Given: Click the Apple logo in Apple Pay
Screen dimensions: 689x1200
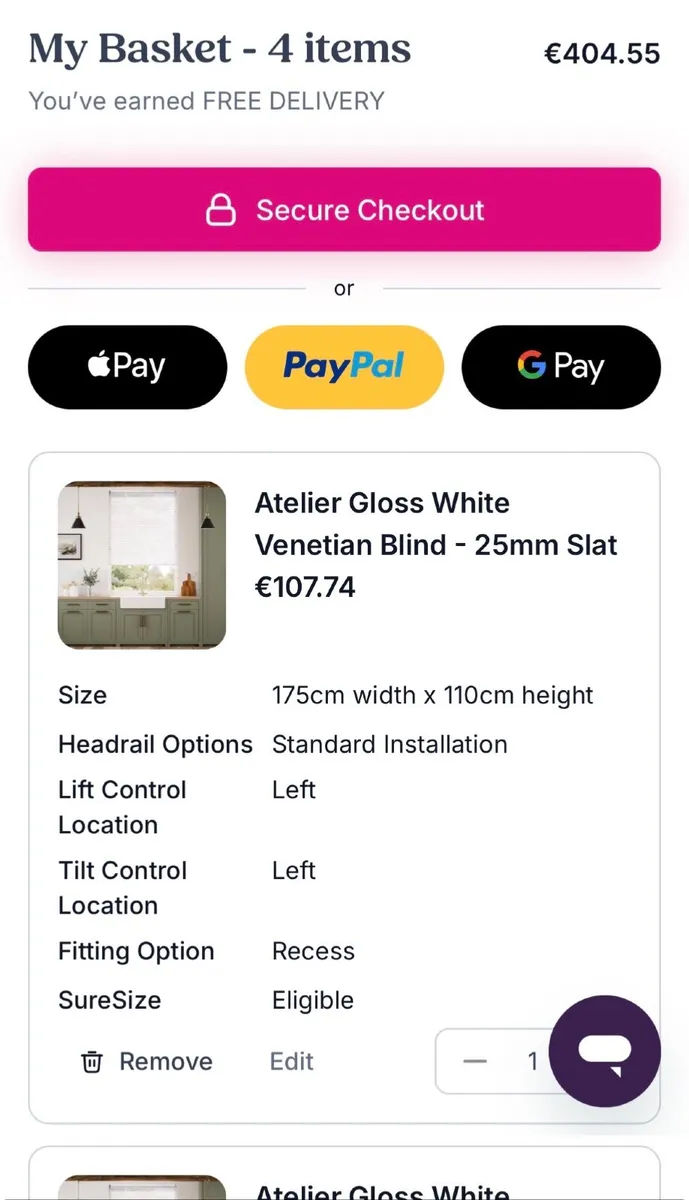Looking at the screenshot, I should tap(98, 366).
